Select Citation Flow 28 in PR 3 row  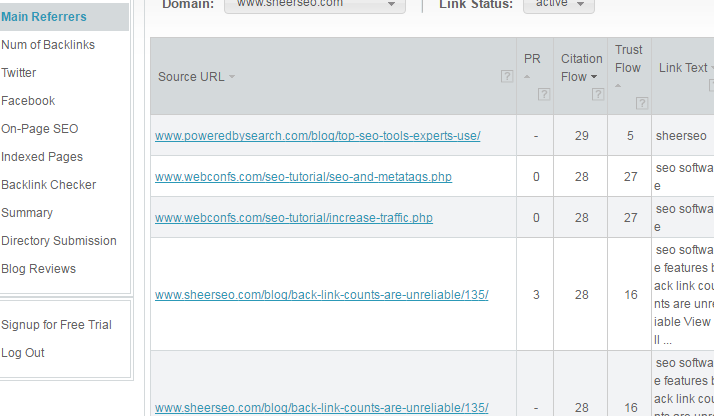581,295
